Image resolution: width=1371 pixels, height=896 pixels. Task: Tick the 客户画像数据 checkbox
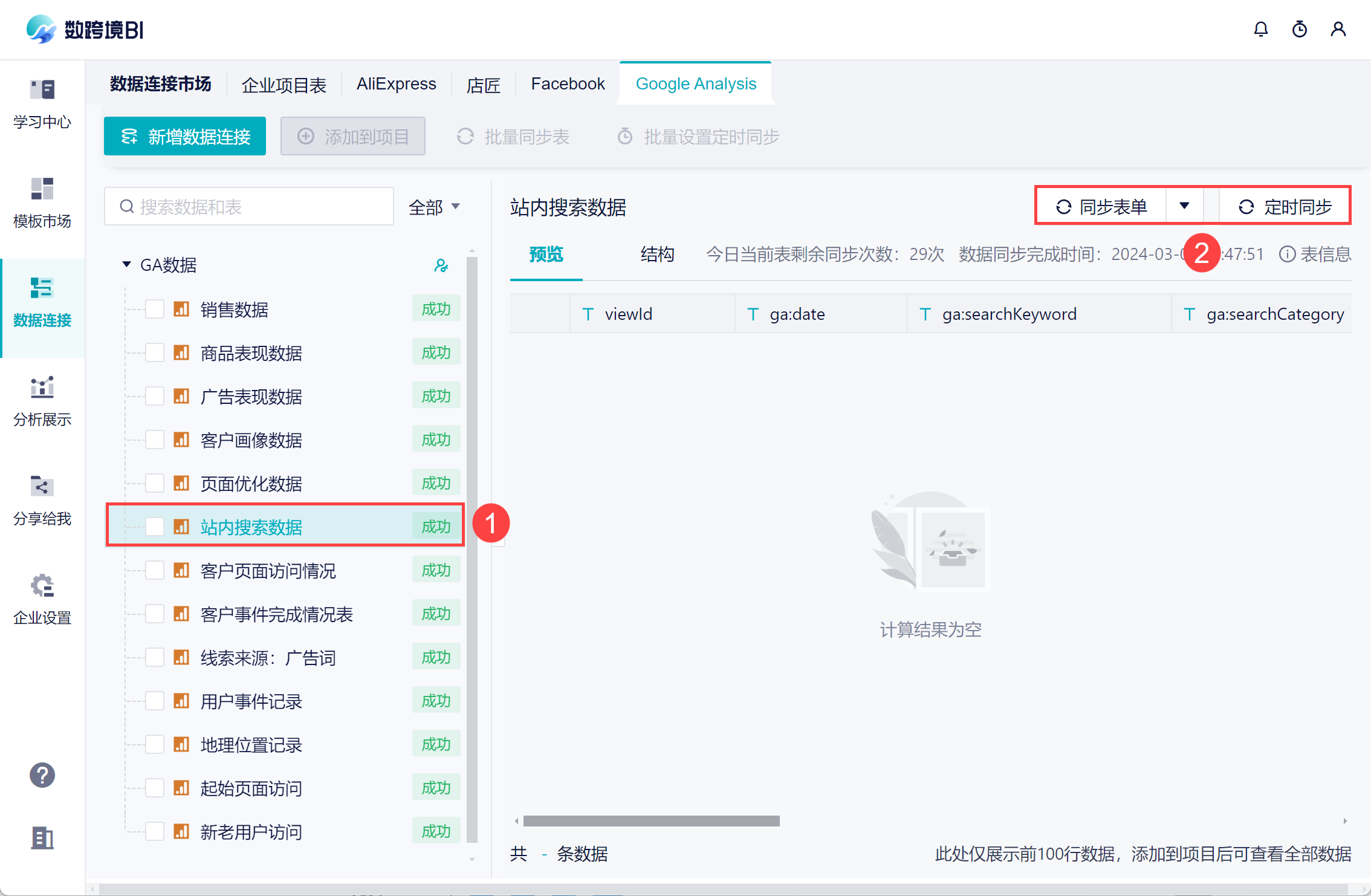tap(155, 440)
